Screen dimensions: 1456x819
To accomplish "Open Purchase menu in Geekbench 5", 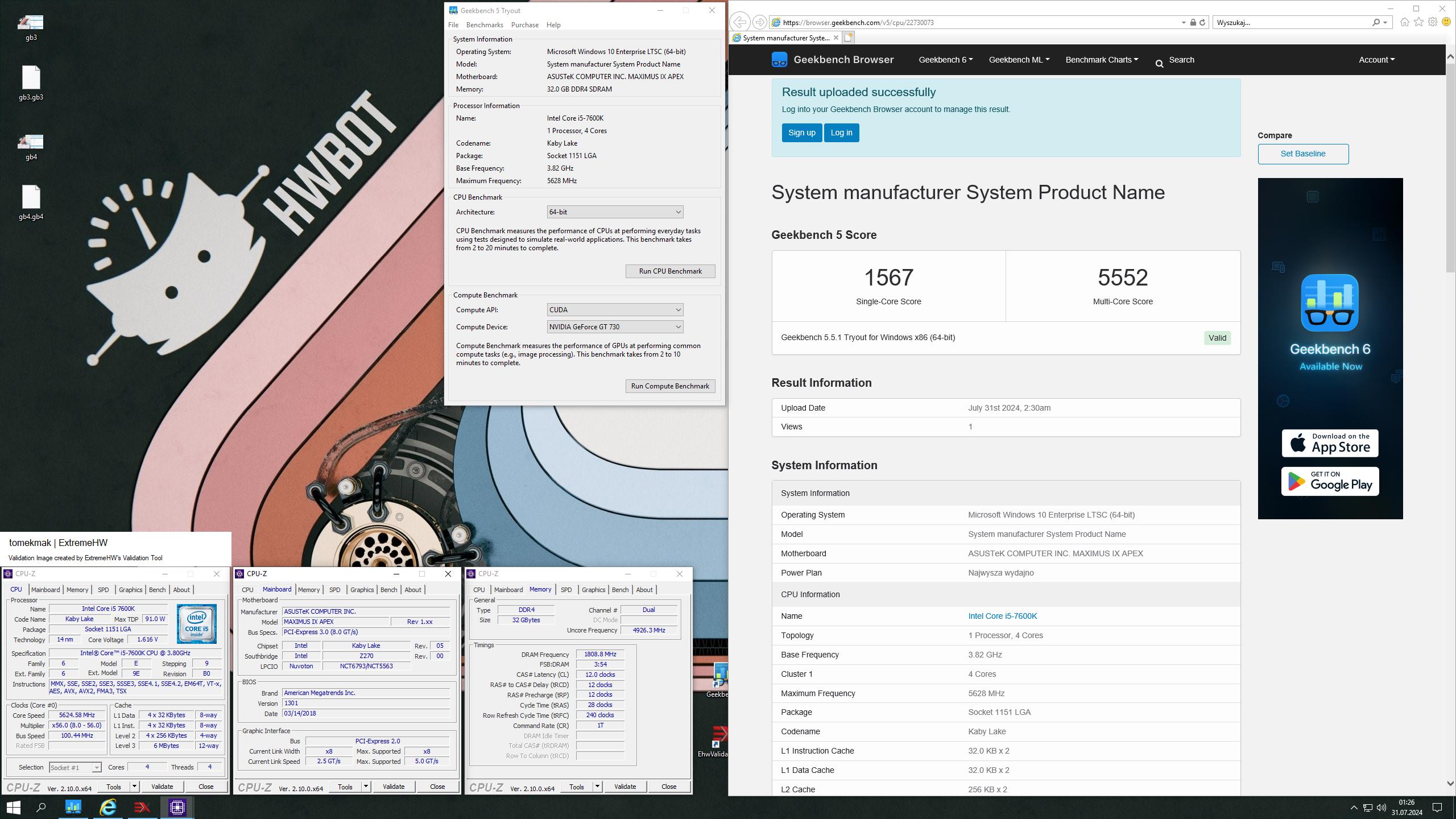I will coord(524,25).
